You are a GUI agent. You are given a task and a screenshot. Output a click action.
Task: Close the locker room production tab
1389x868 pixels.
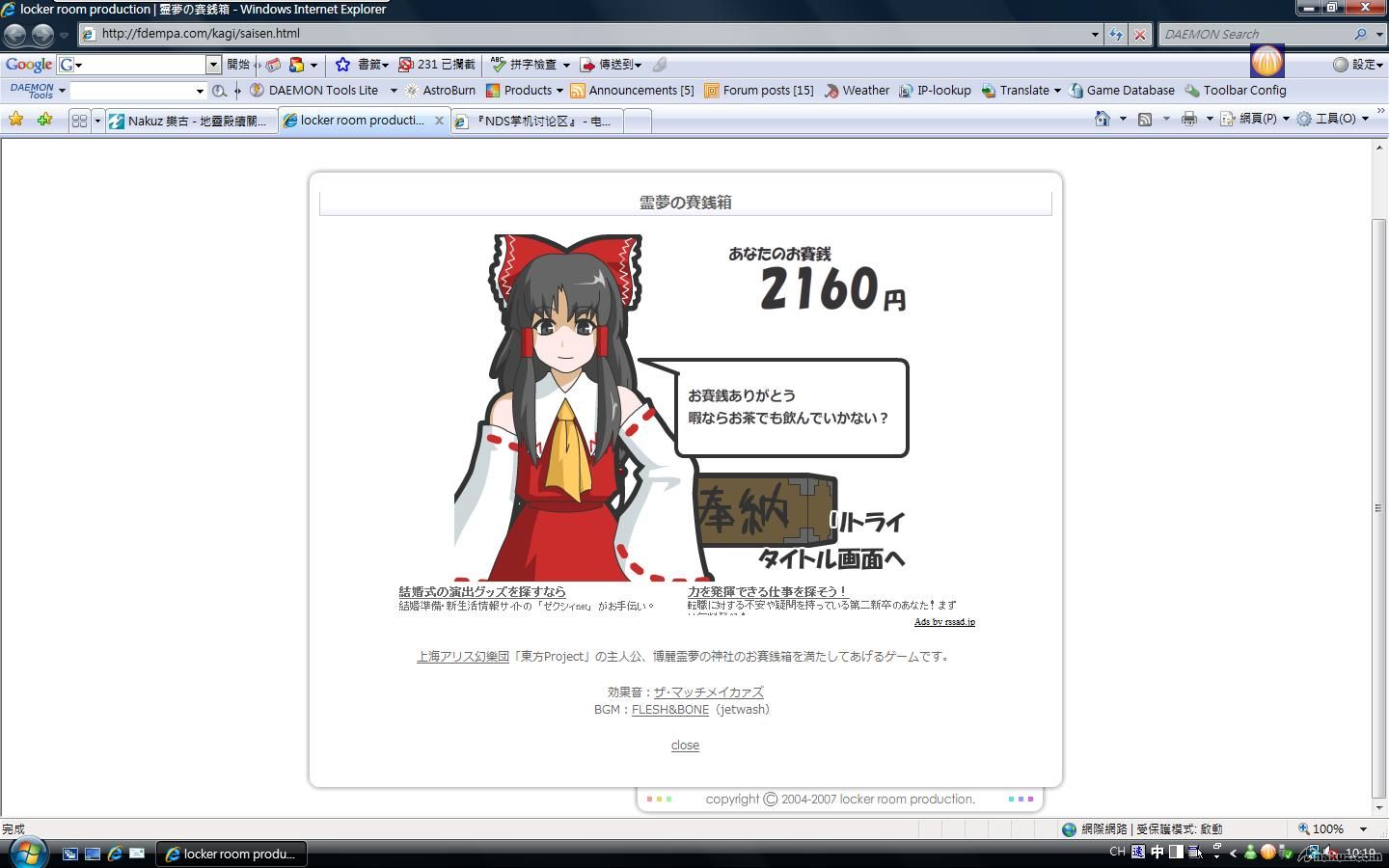pos(439,121)
